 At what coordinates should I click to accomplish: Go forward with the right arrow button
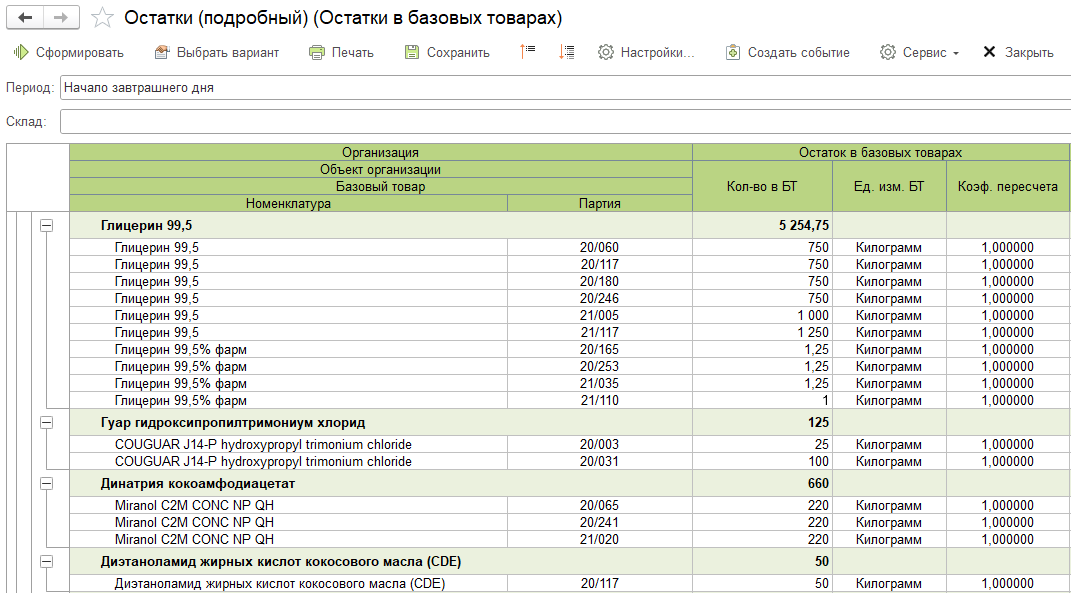(x=61, y=18)
